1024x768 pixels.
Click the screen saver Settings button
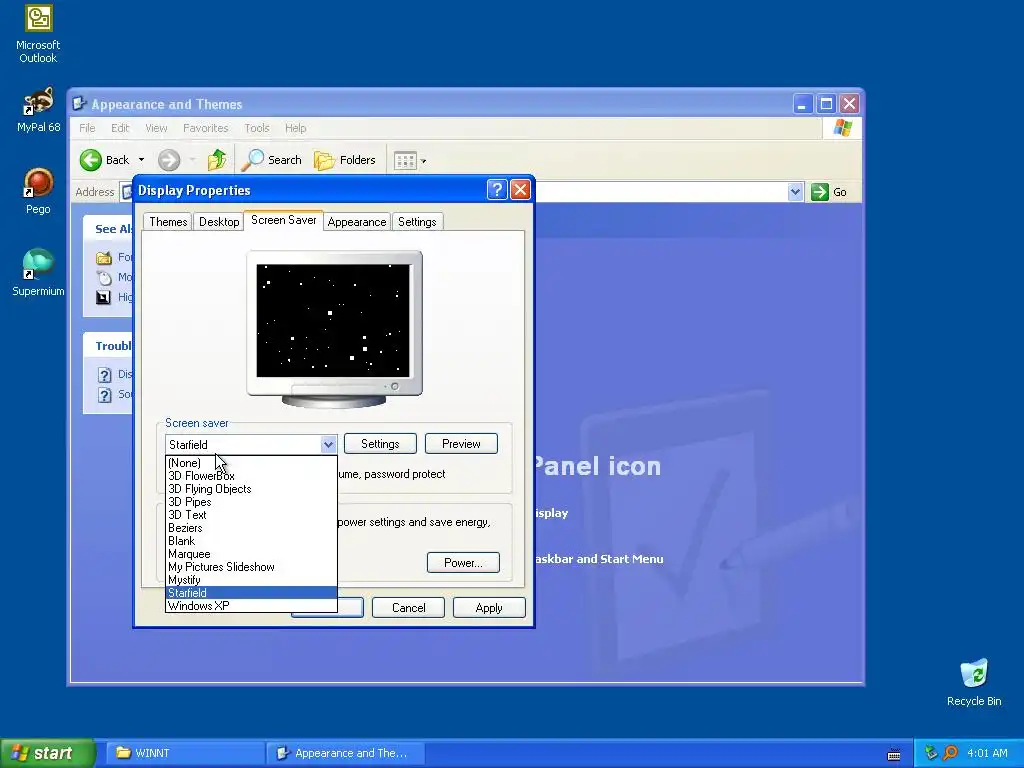(x=380, y=444)
